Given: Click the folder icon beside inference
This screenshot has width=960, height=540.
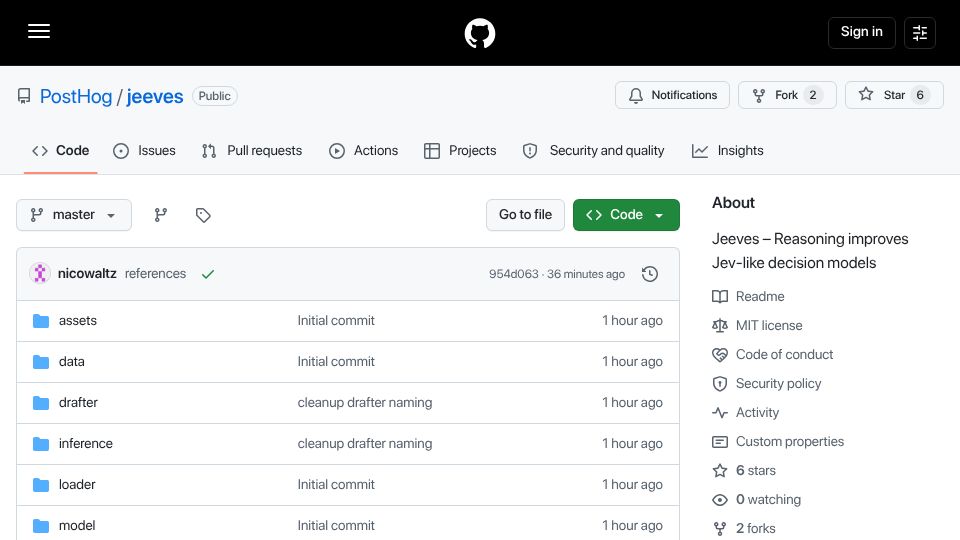Looking at the screenshot, I should point(41,444).
